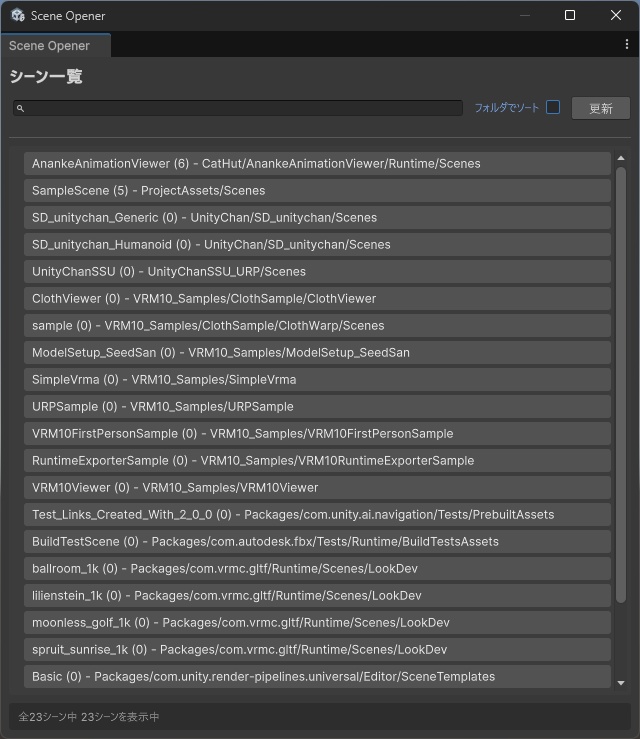Open the SD_unitychan_Humanoid scene

pyautogui.click(x=317, y=245)
